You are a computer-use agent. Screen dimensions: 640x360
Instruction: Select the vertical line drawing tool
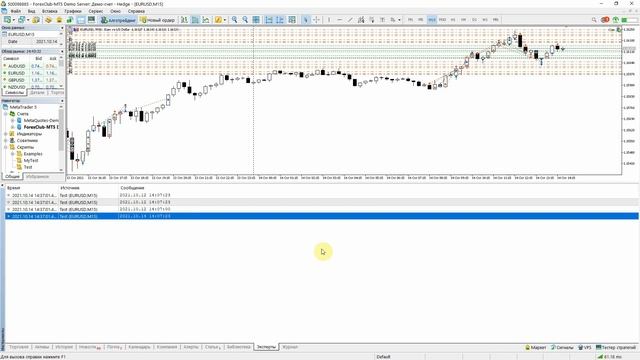329,20
